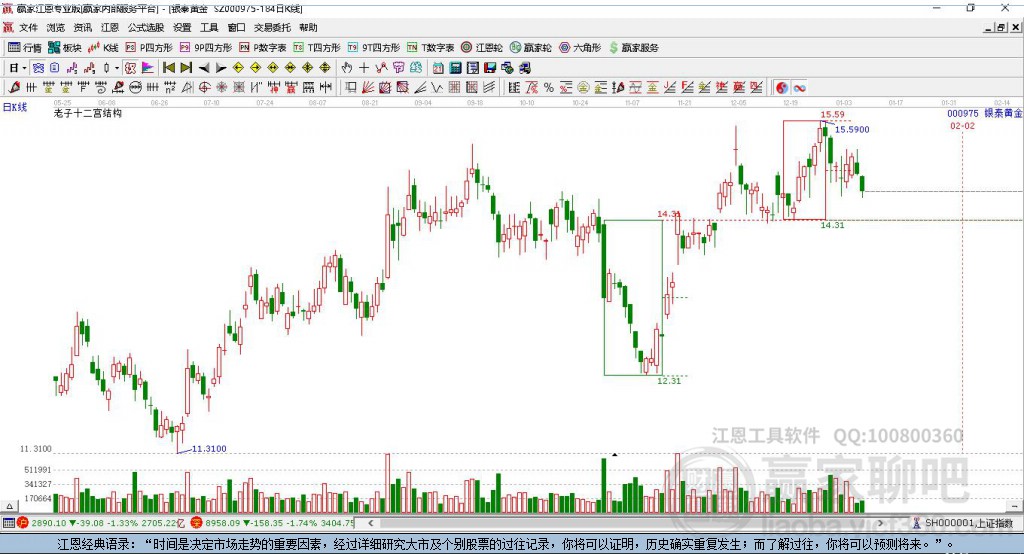Click the last yellow diamond icon
This screenshot has width=1024, height=554.
tap(325, 68)
